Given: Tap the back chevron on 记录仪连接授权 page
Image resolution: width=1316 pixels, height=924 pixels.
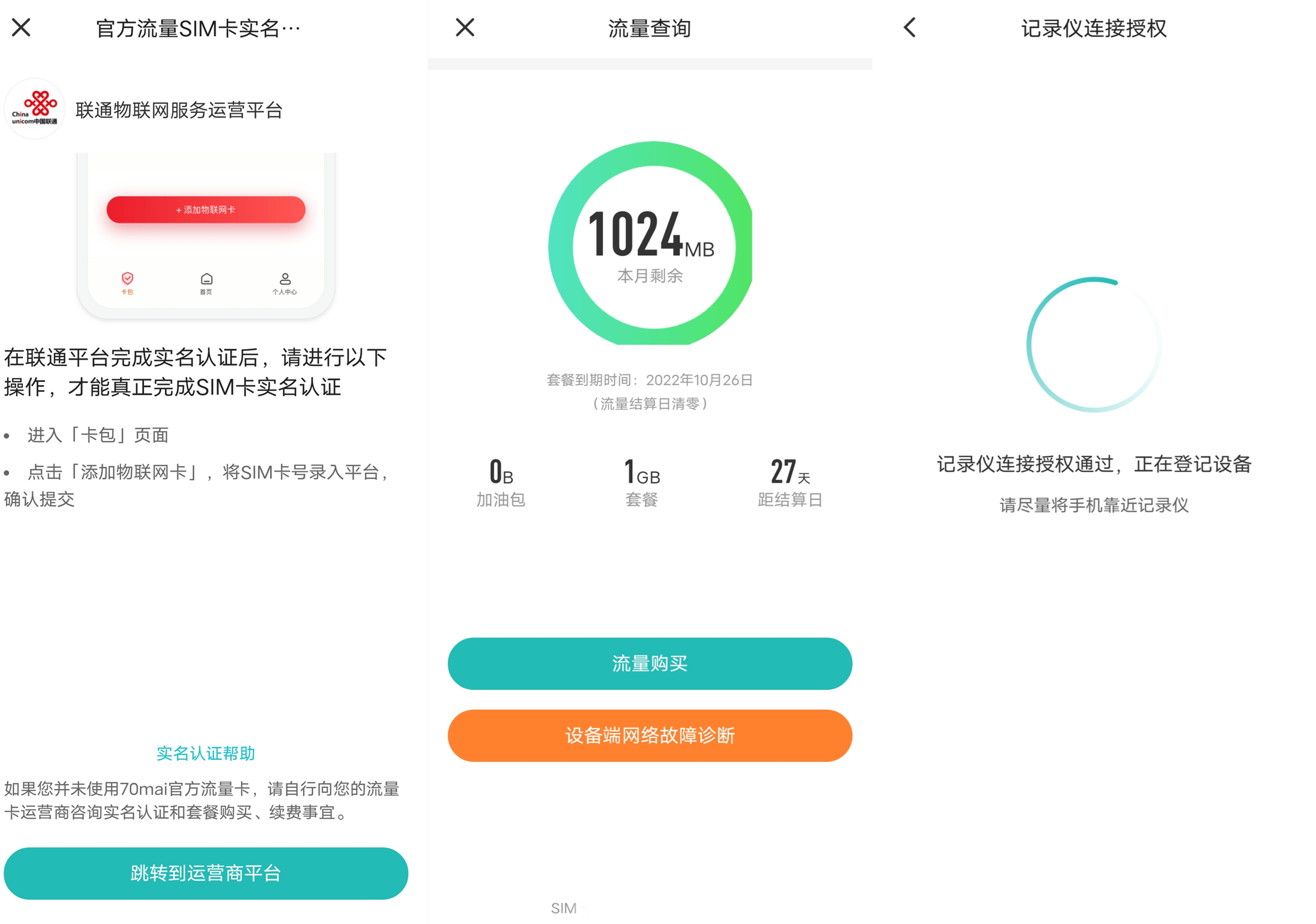Looking at the screenshot, I should point(909,28).
